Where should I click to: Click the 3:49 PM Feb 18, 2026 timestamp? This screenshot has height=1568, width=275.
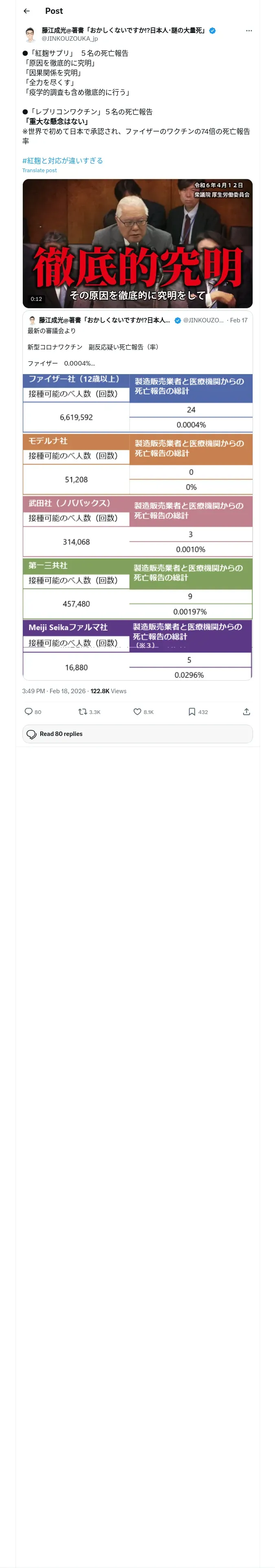point(54,691)
